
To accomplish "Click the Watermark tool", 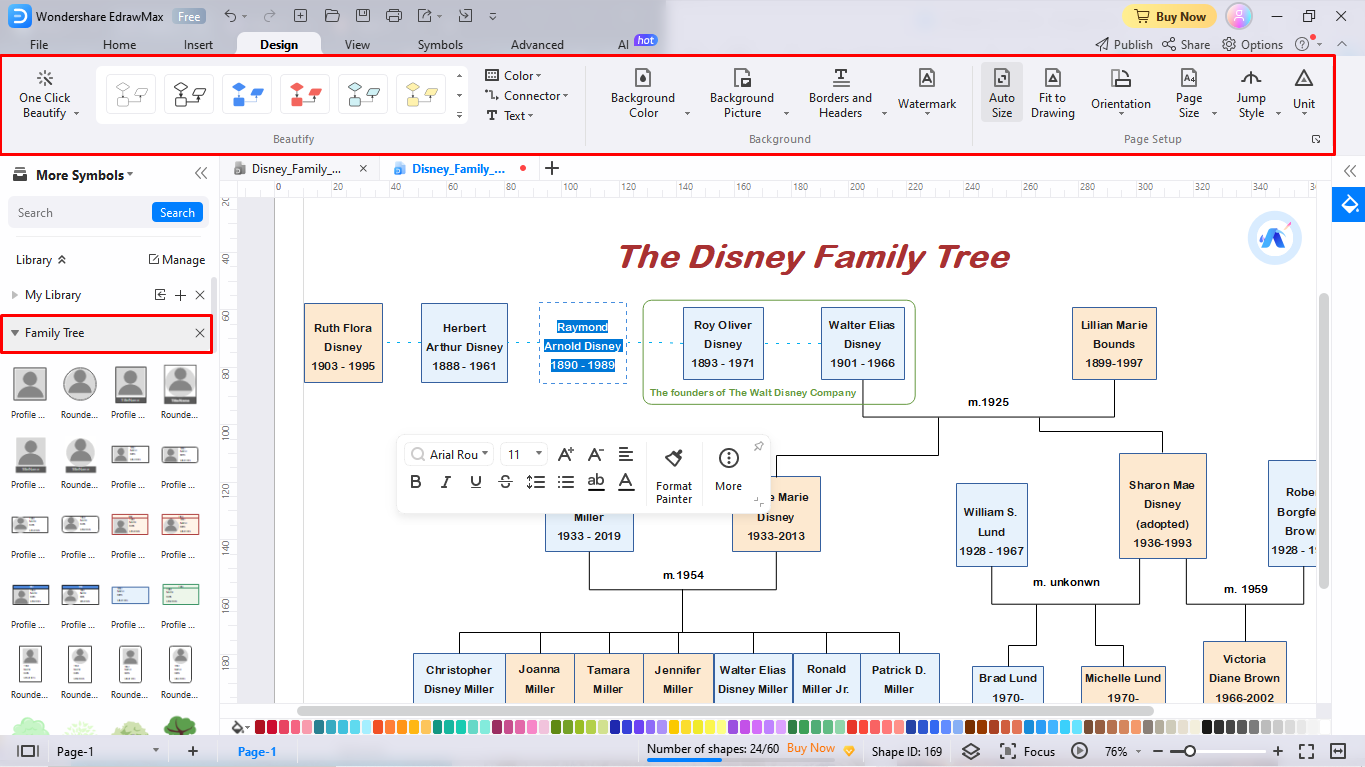I will point(927,94).
